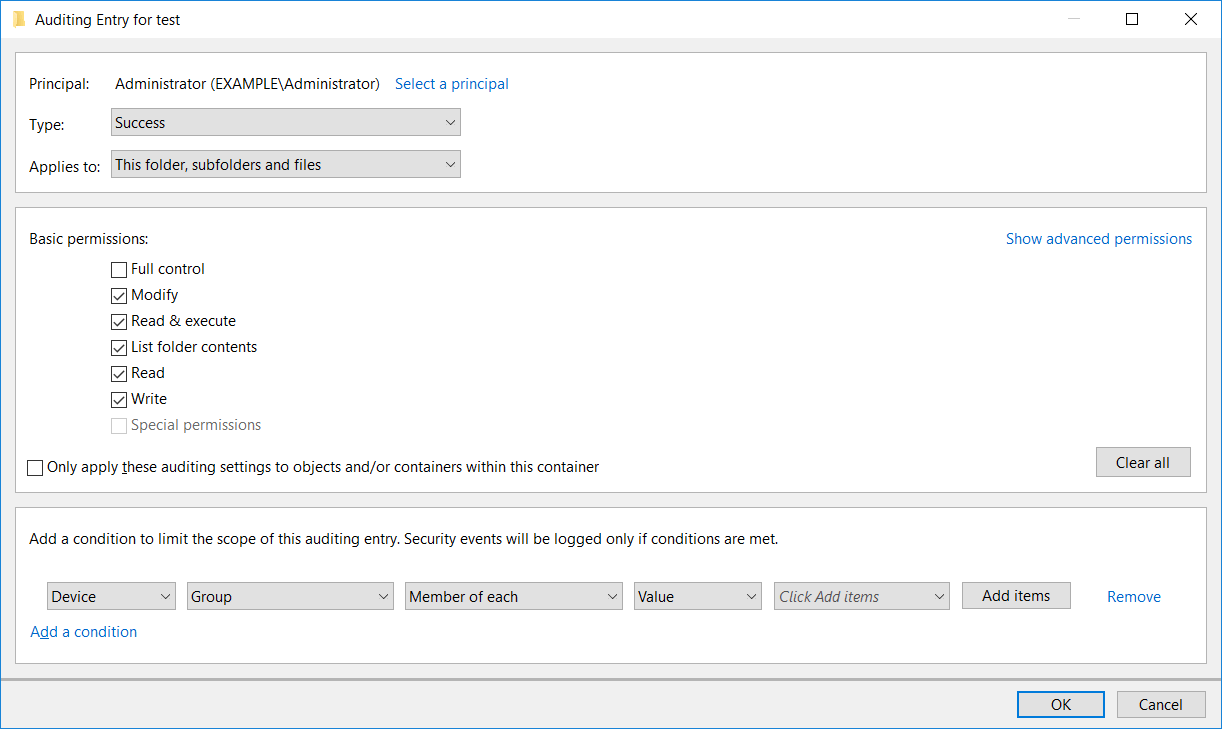Disable the Read & execute permission

pyautogui.click(x=119, y=321)
